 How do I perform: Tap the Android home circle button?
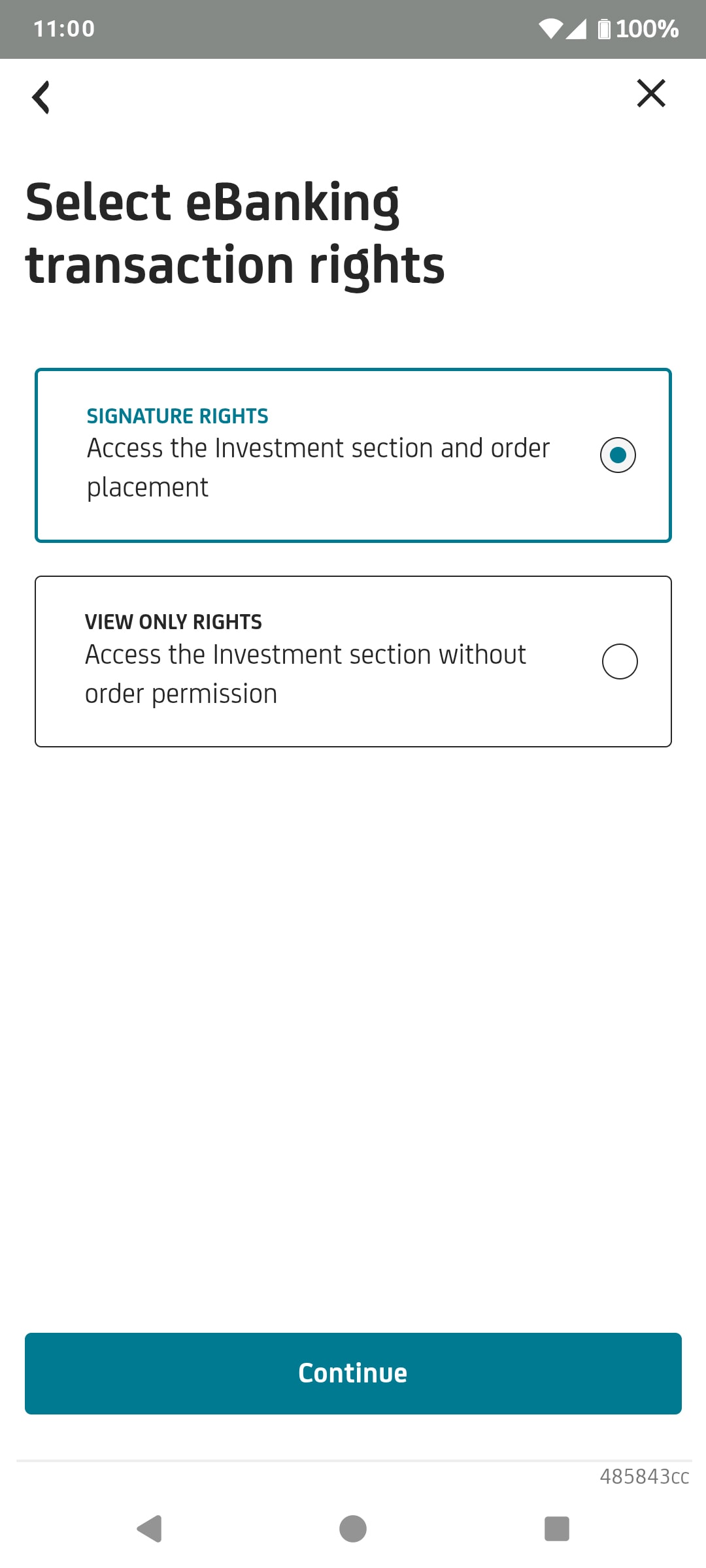tap(353, 1528)
